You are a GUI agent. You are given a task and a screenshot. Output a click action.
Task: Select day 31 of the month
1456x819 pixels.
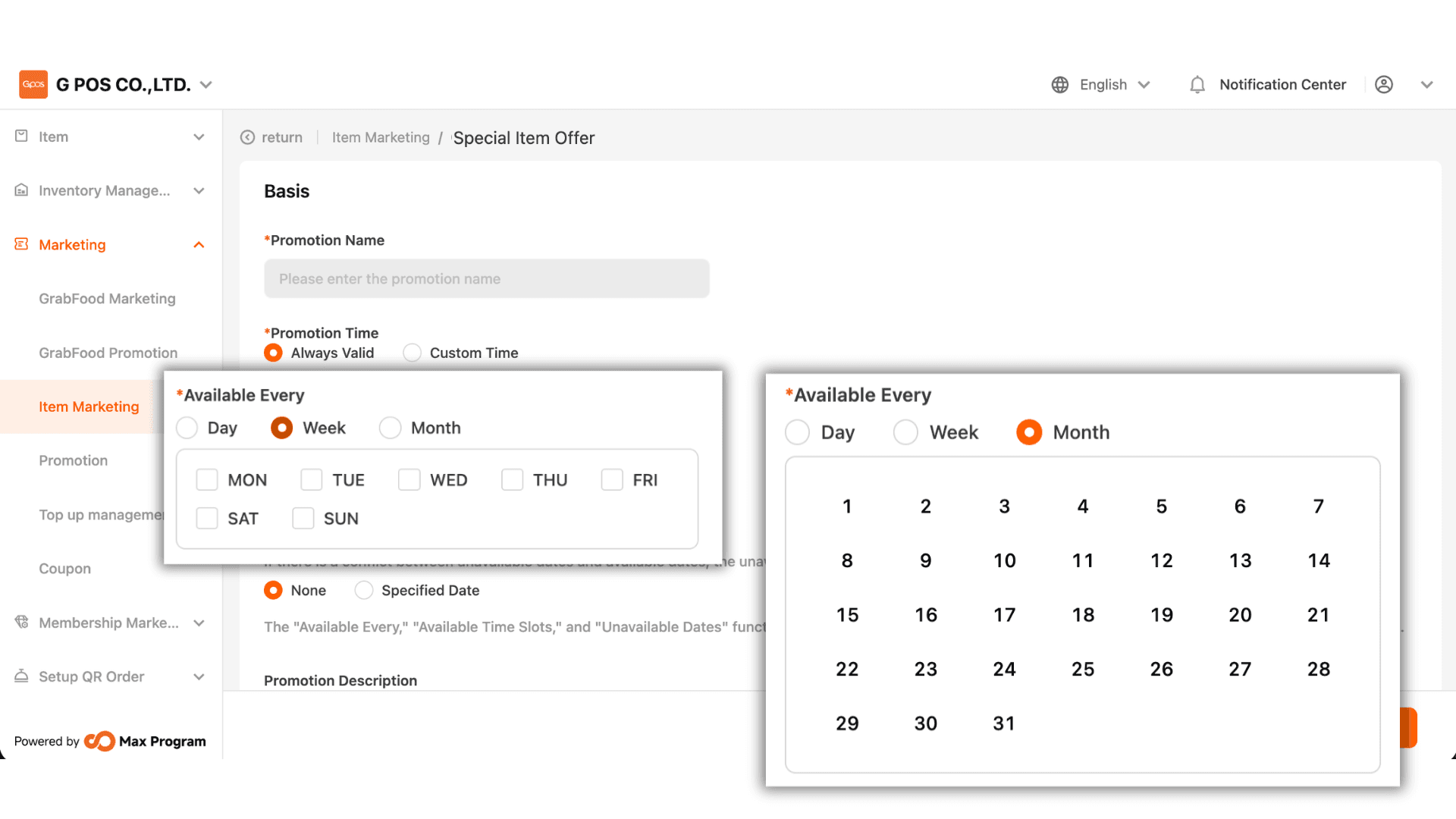pyautogui.click(x=1004, y=723)
